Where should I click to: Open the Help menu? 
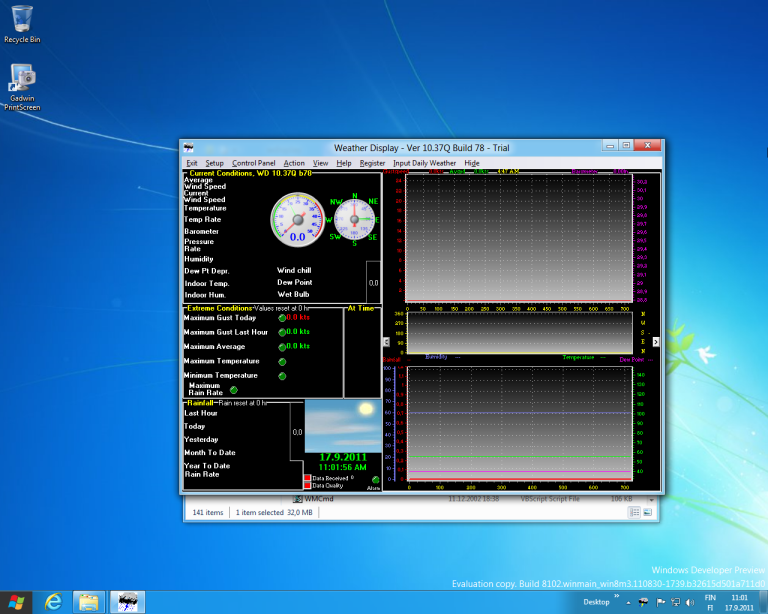(344, 163)
